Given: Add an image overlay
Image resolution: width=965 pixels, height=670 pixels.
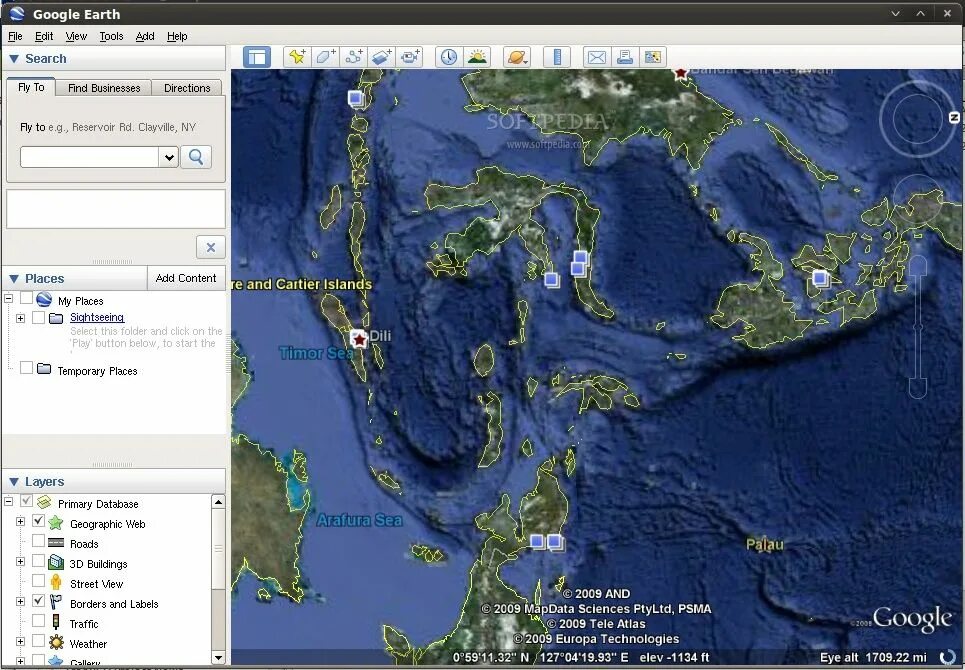Looking at the screenshot, I should [x=382, y=57].
